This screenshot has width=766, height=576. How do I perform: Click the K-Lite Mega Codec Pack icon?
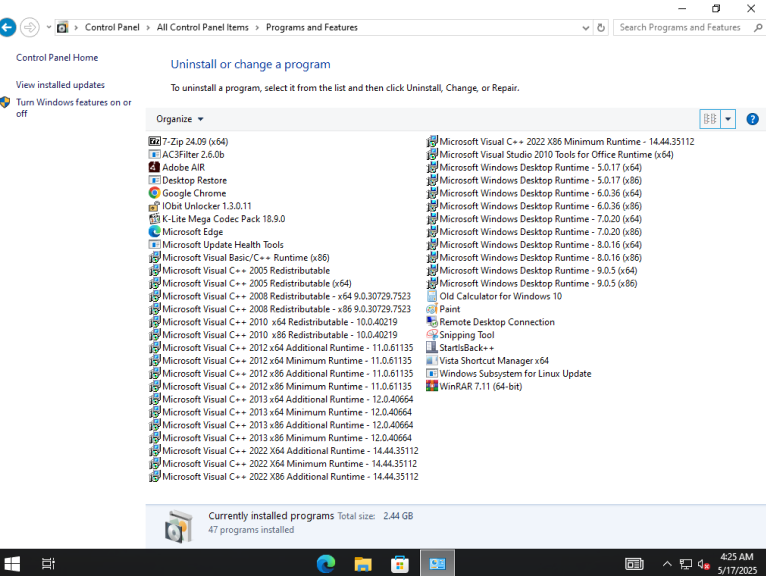pyautogui.click(x=154, y=219)
